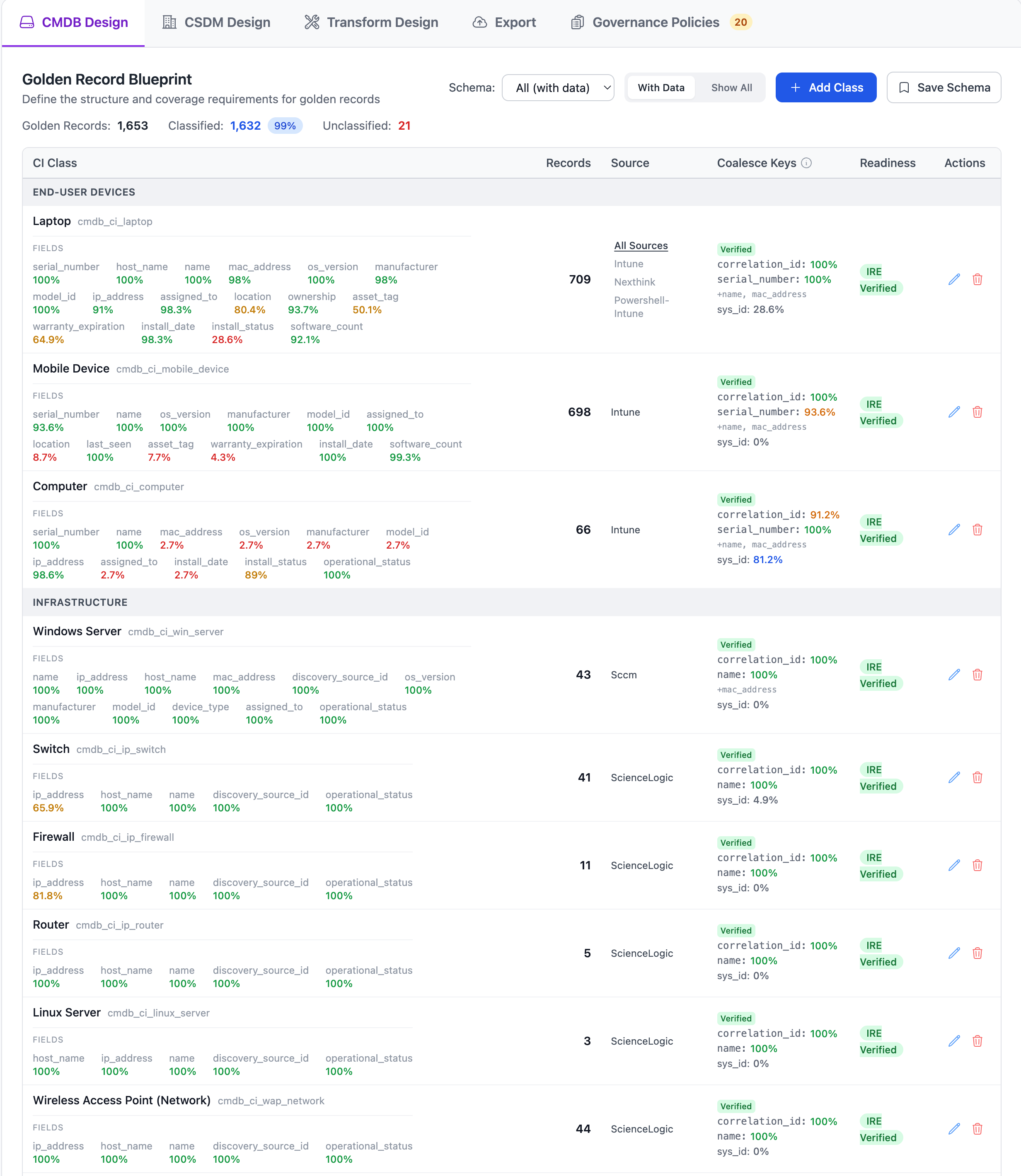Click the Nexthink source under Laptop
This screenshot has width=1021, height=1176.
pos(635,282)
